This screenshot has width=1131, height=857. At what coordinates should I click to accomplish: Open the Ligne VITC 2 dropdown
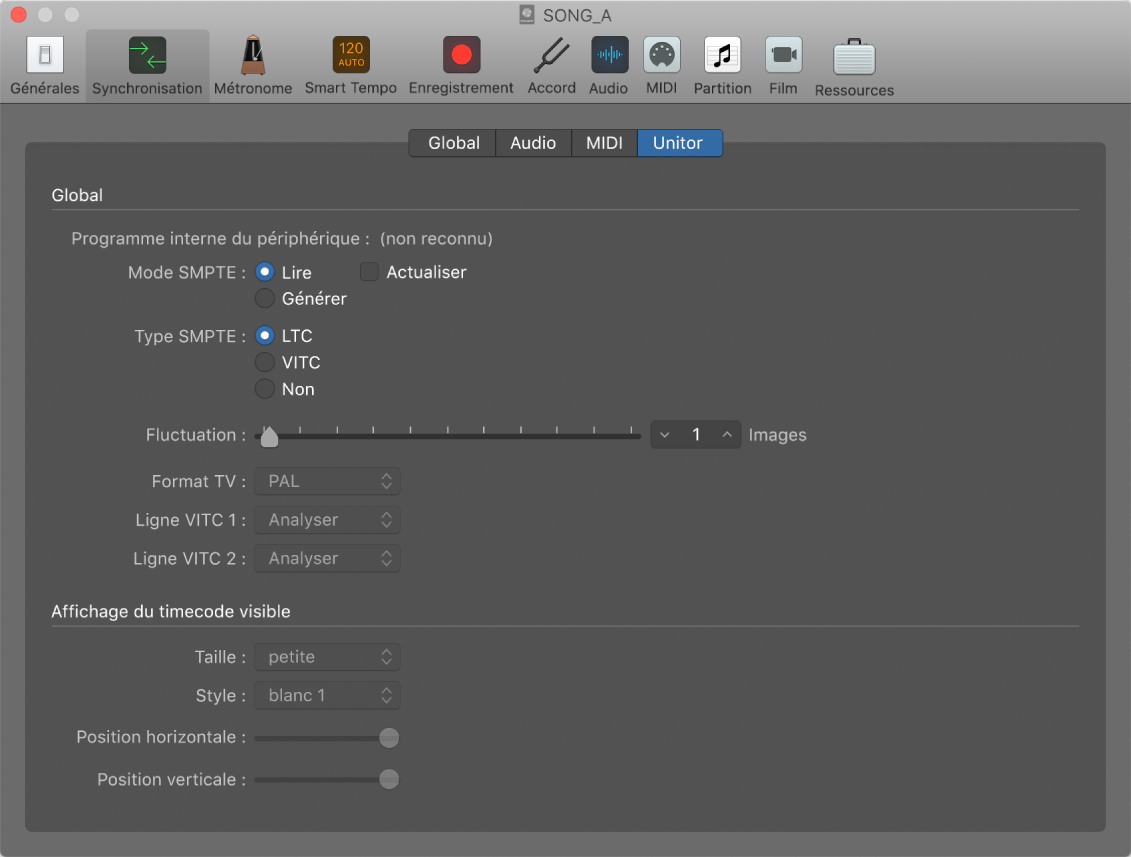click(327, 558)
